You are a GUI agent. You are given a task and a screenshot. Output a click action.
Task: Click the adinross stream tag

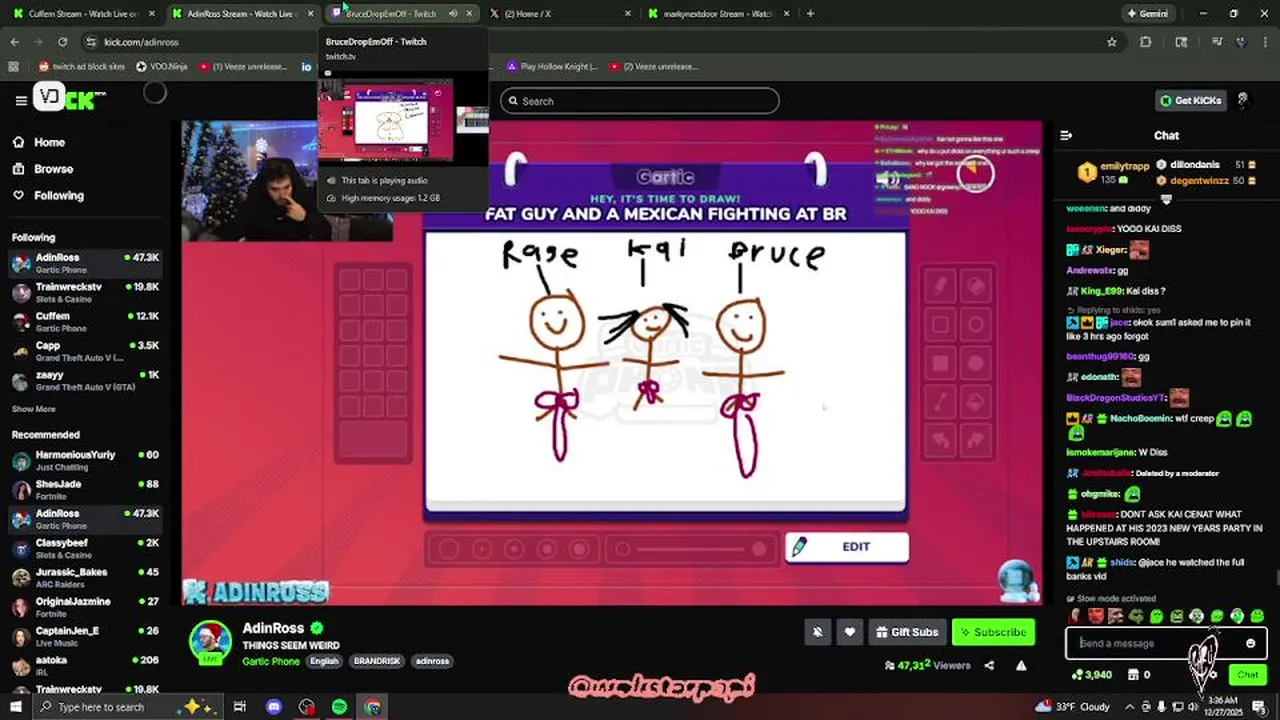[x=432, y=661]
